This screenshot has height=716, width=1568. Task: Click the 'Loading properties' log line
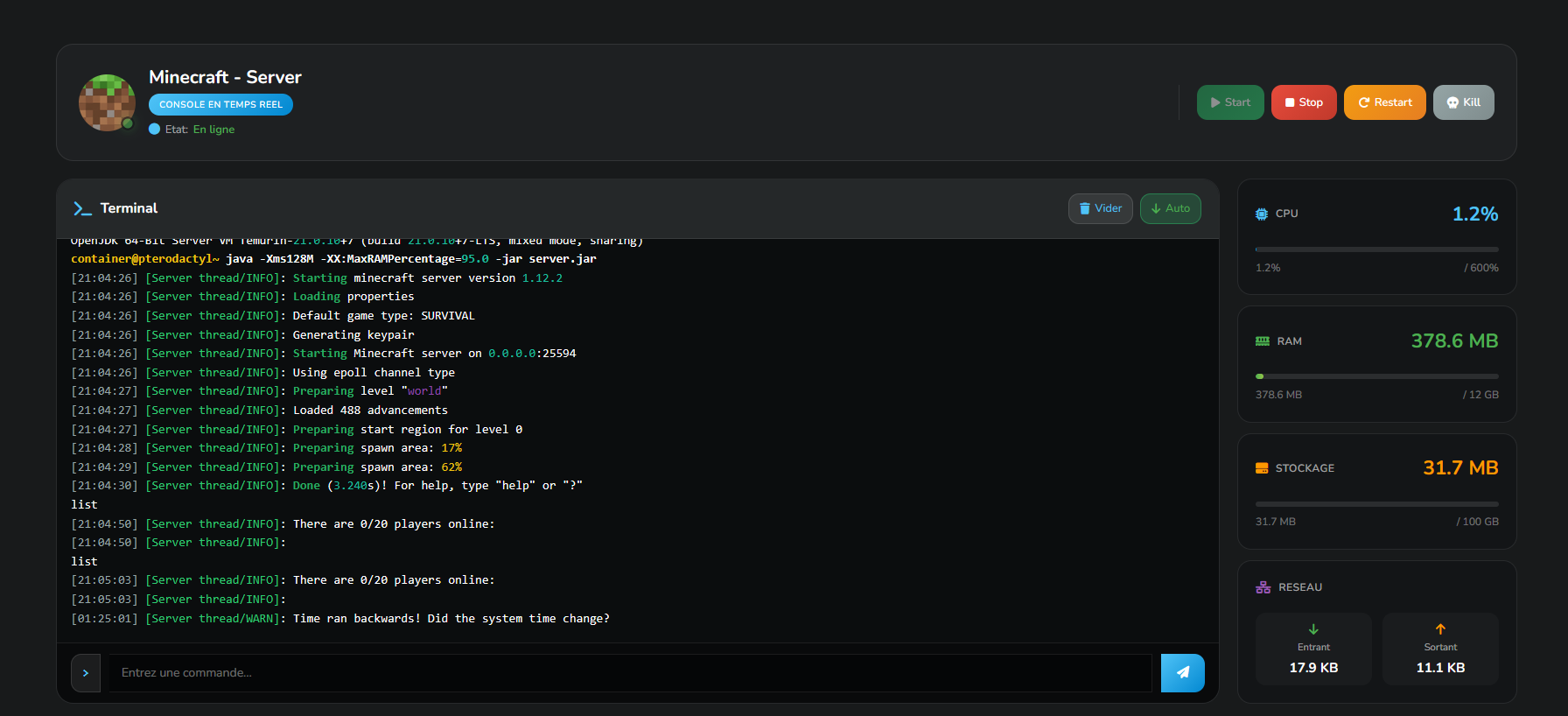click(x=242, y=297)
